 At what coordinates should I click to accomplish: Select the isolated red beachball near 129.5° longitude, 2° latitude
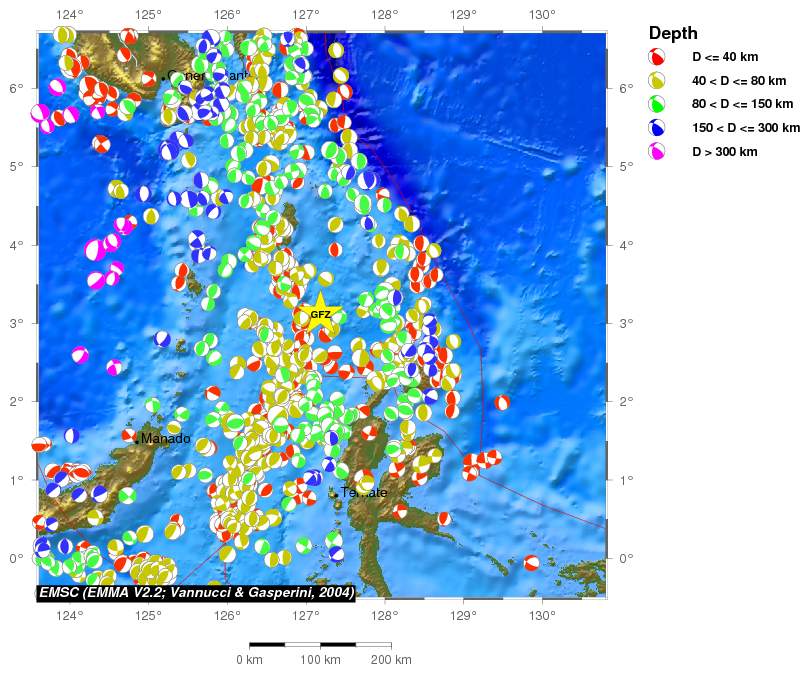click(502, 402)
